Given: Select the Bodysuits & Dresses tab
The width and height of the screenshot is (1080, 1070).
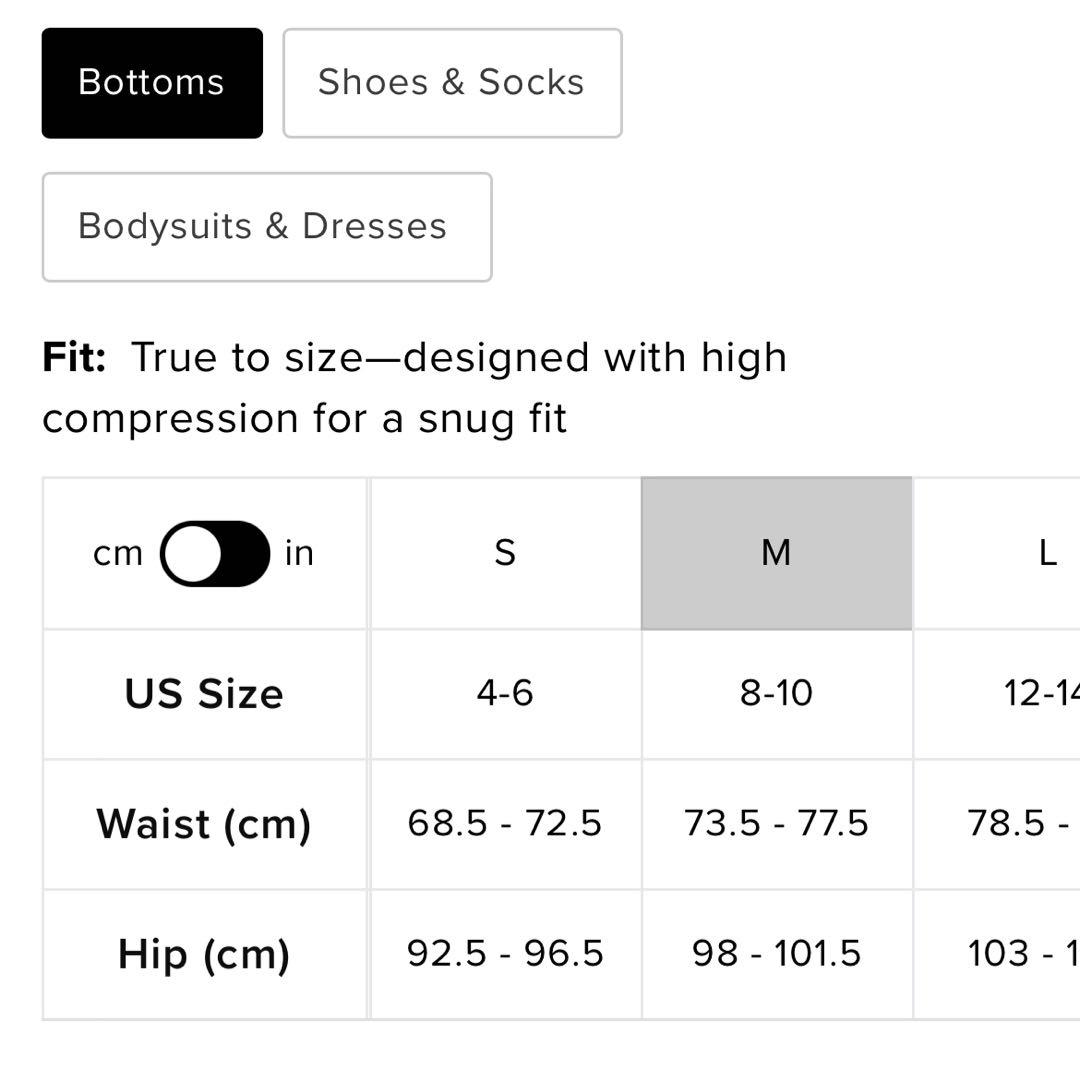Looking at the screenshot, I should (266, 226).
